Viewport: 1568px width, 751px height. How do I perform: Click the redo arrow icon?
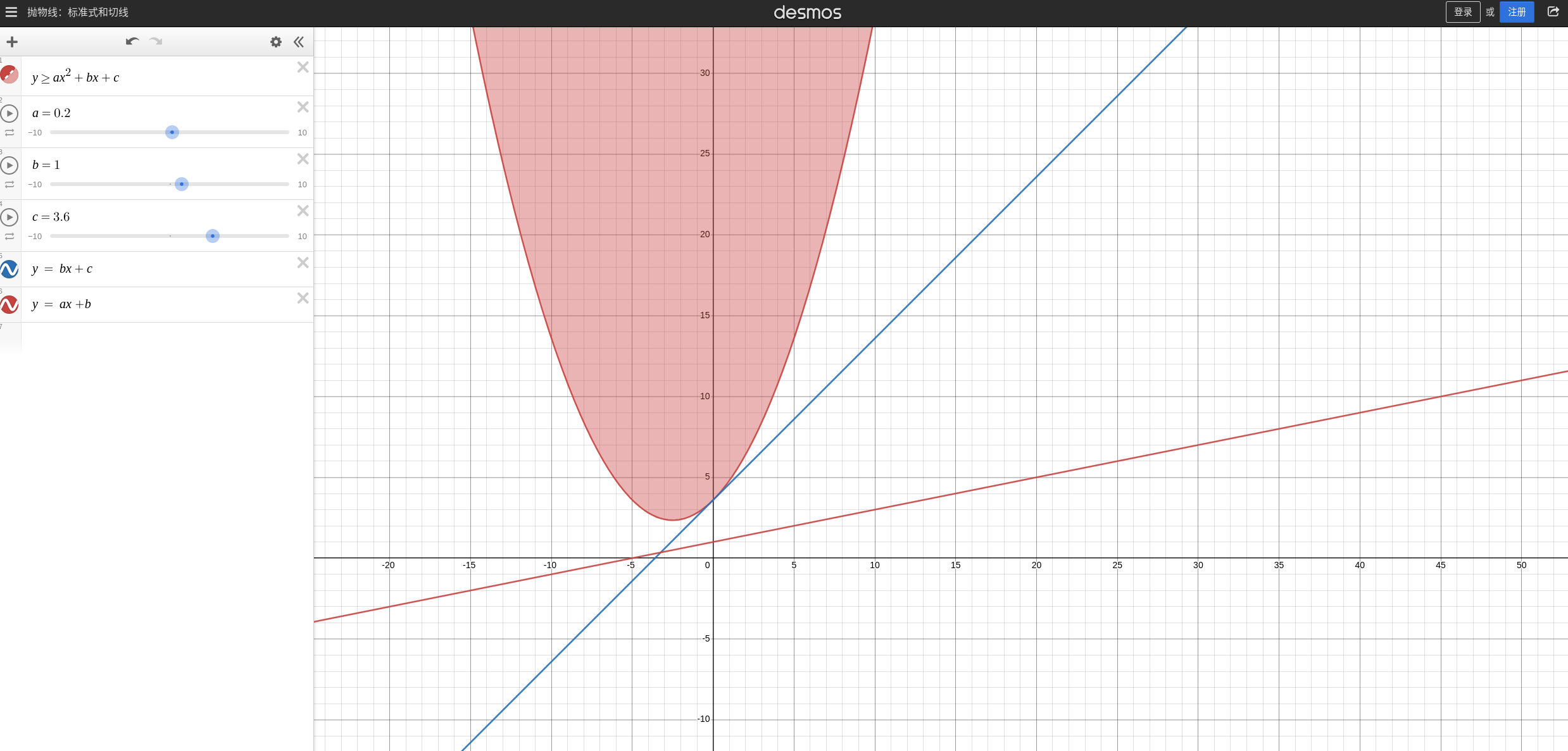click(x=156, y=42)
